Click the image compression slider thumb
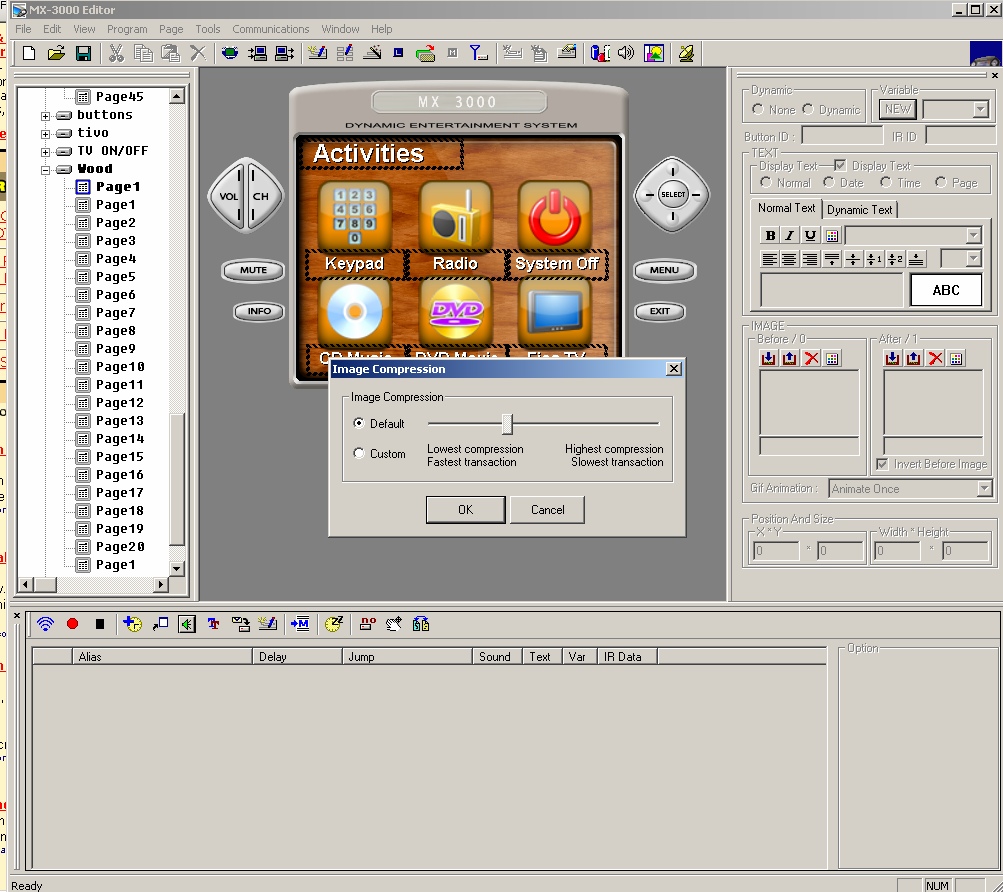 tap(507, 424)
